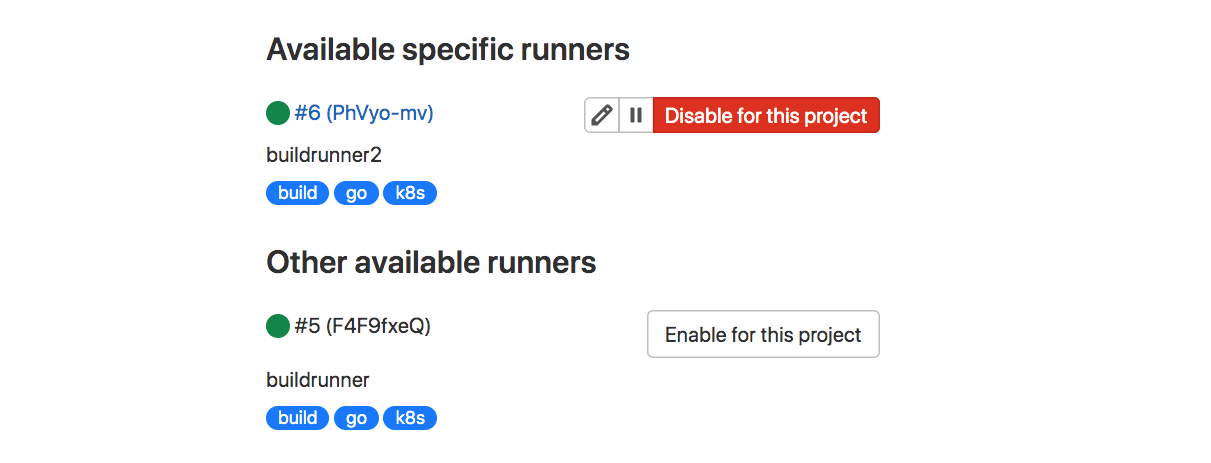Click the Available specific runners heading
The image size is (1211, 463).
pyautogui.click(x=448, y=49)
